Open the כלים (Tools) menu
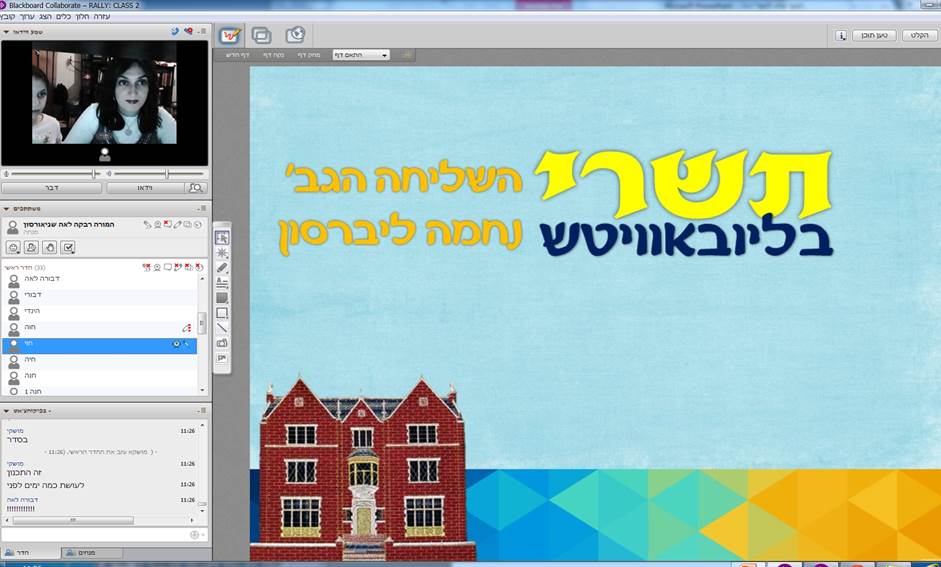Screen dimensions: 941x567 click(x=64, y=16)
